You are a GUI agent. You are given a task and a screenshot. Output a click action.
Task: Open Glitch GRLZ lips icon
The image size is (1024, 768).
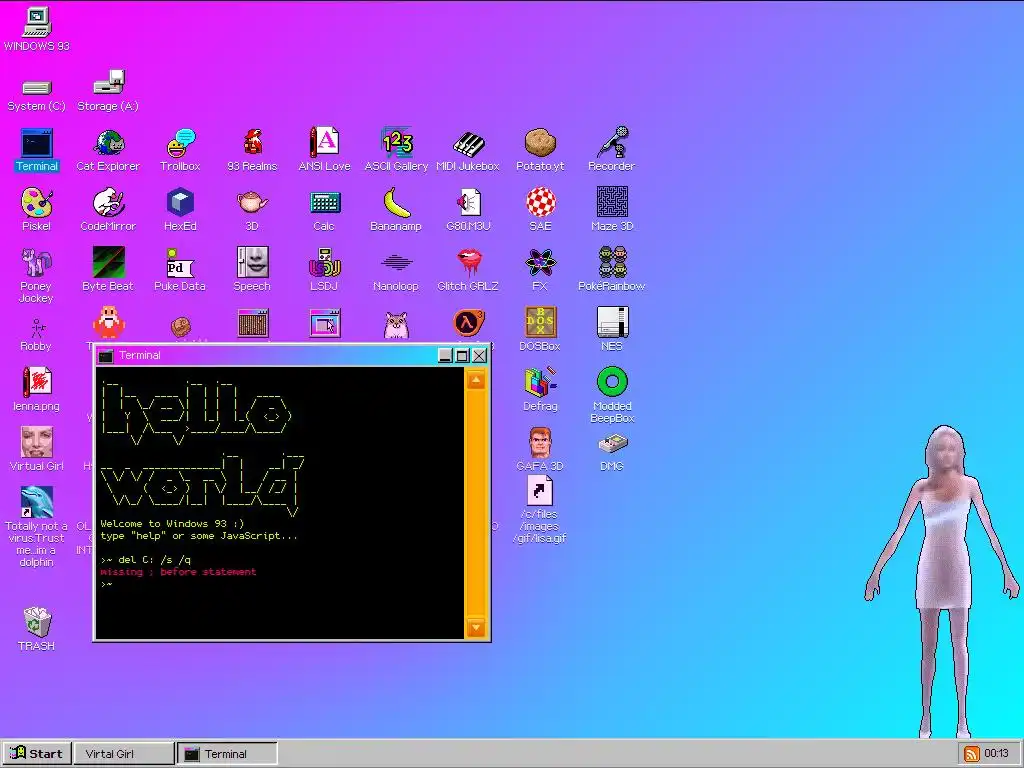[x=468, y=269]
